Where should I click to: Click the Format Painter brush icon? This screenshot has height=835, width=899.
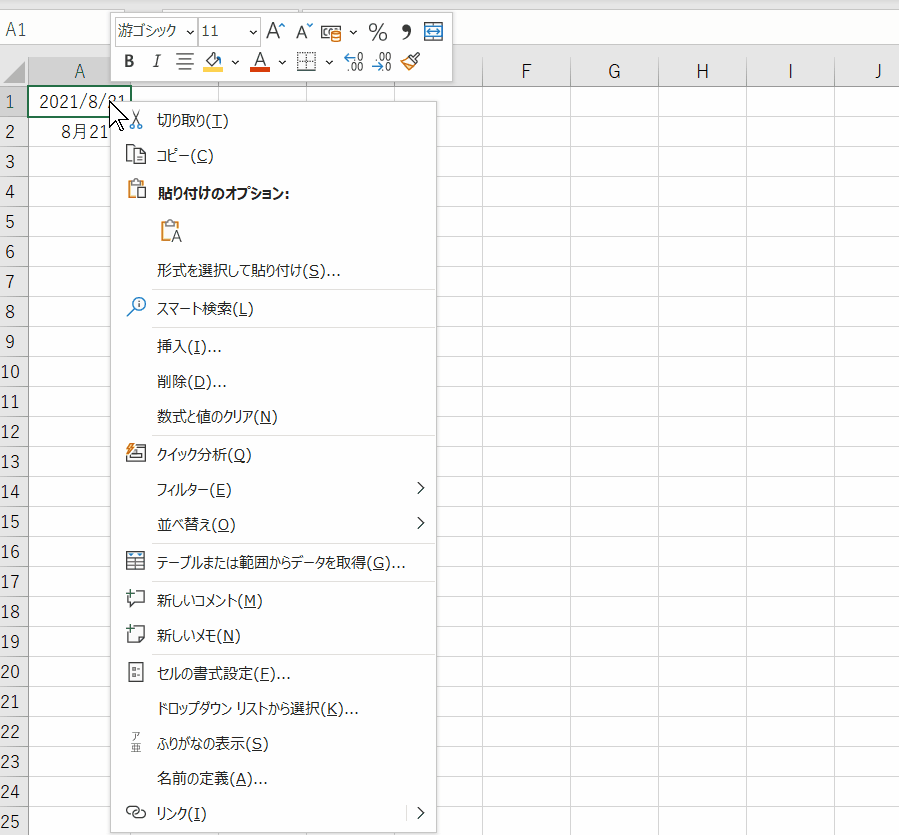pos(410,61)
